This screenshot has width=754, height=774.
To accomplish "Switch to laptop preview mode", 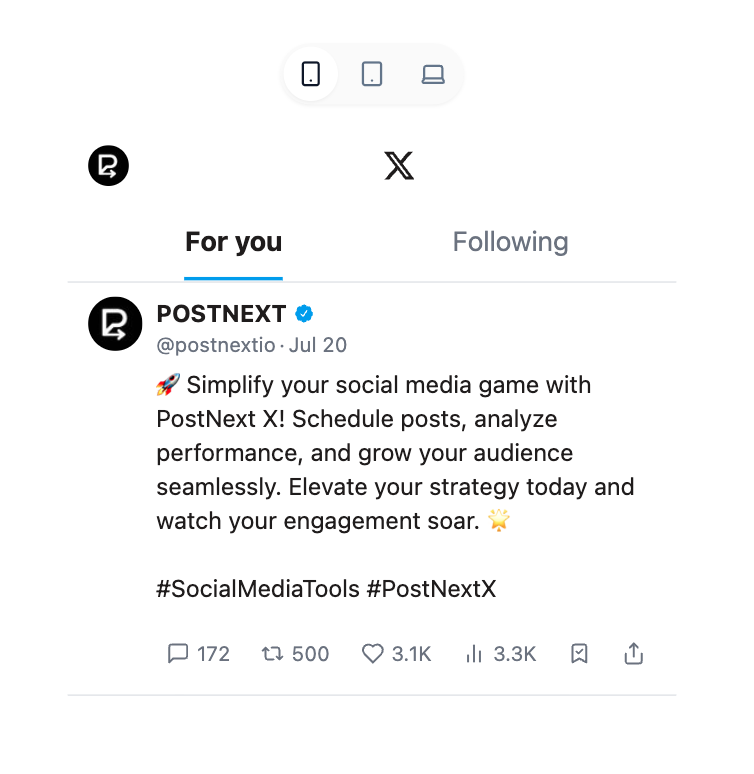I will click(433, 75).
